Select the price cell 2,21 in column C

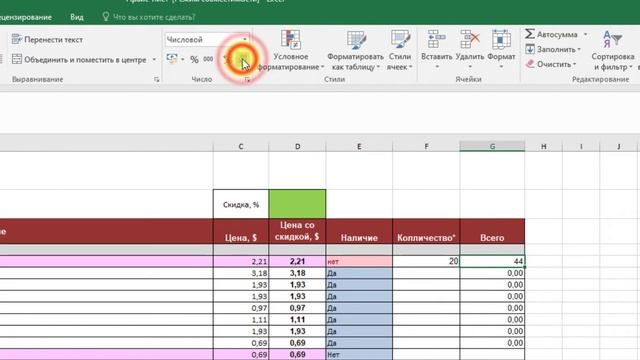pyautogui.click(x=241, y=261)
